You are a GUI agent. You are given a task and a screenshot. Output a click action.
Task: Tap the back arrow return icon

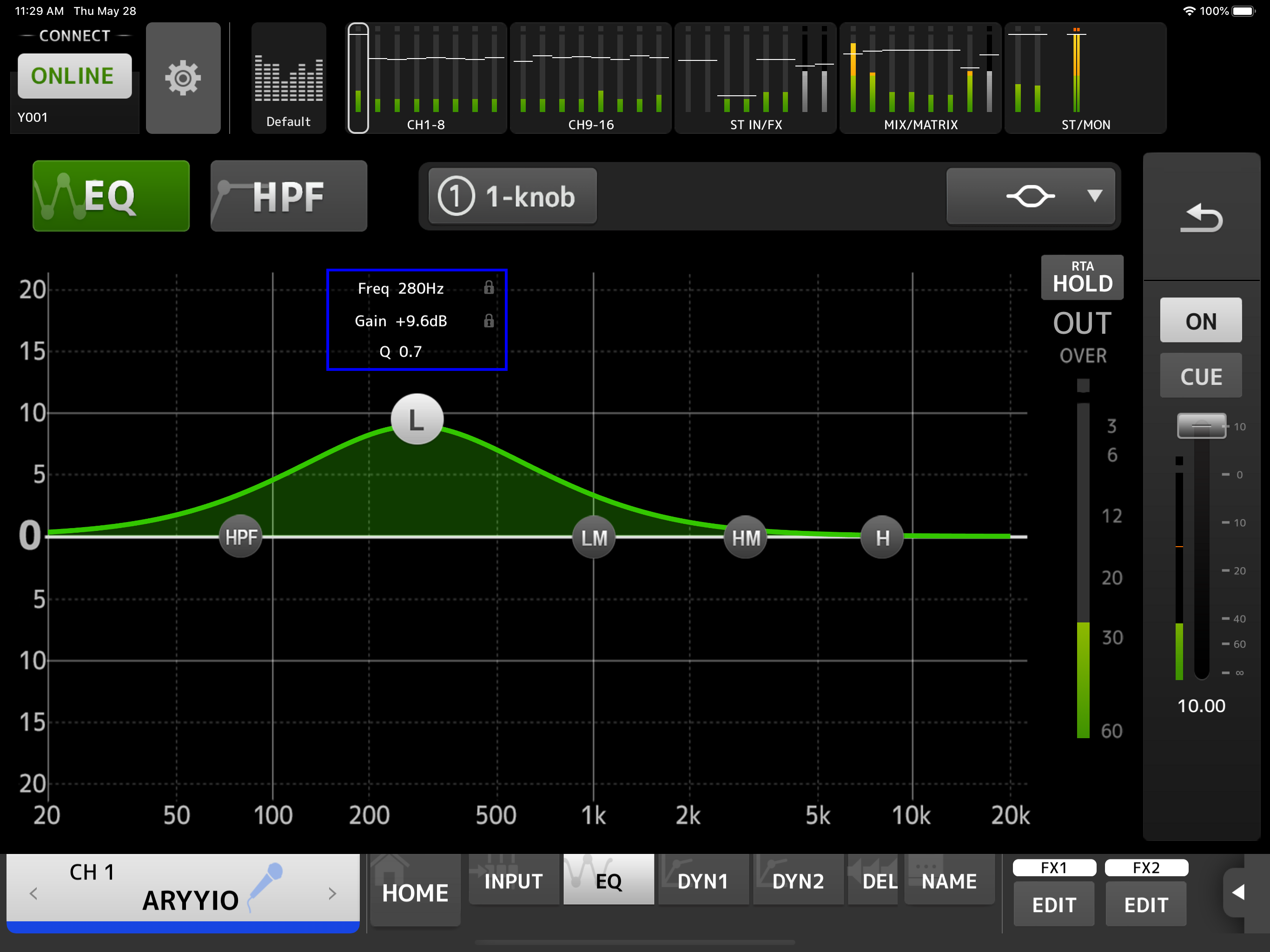point(1201,218)
